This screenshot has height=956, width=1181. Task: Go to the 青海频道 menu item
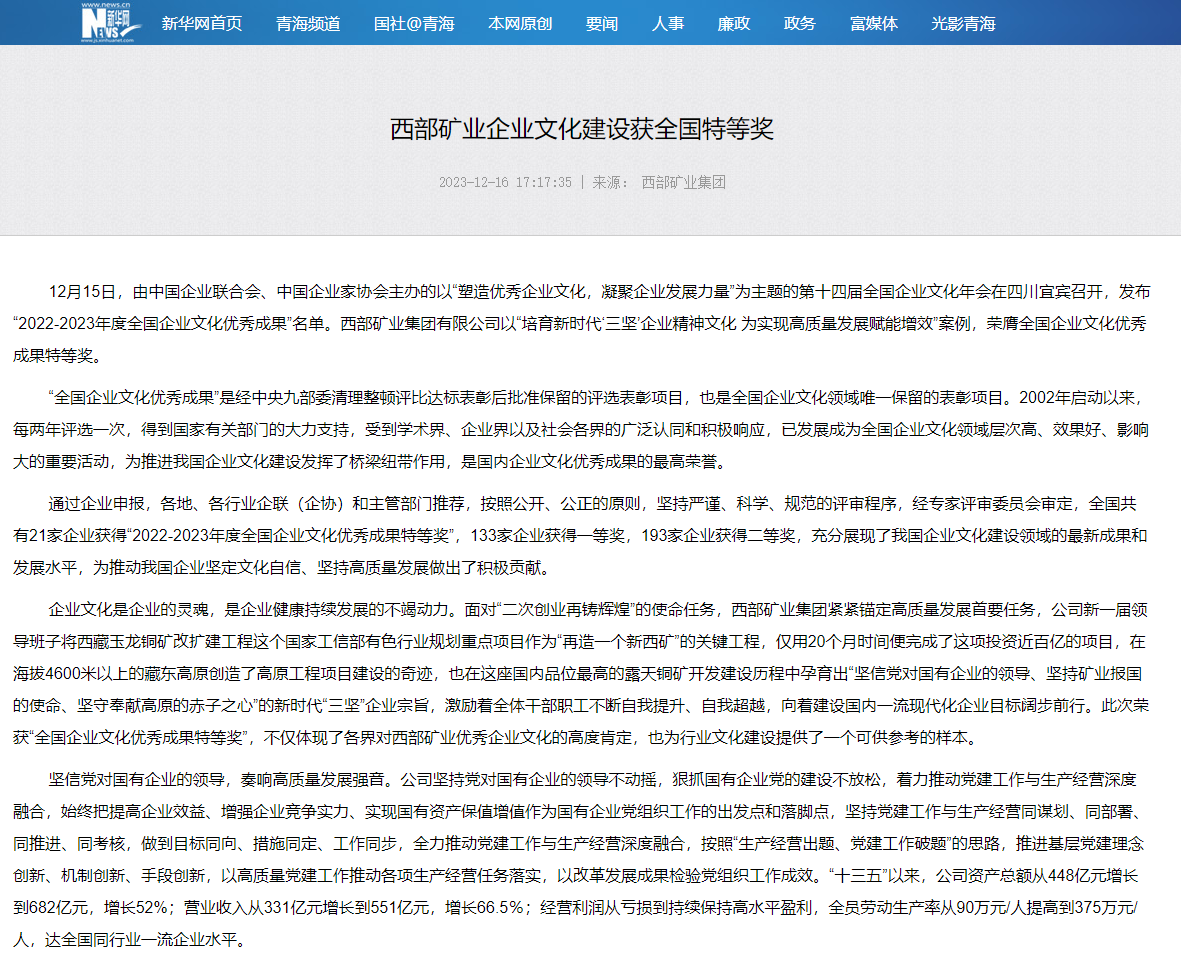coord(308,24)
